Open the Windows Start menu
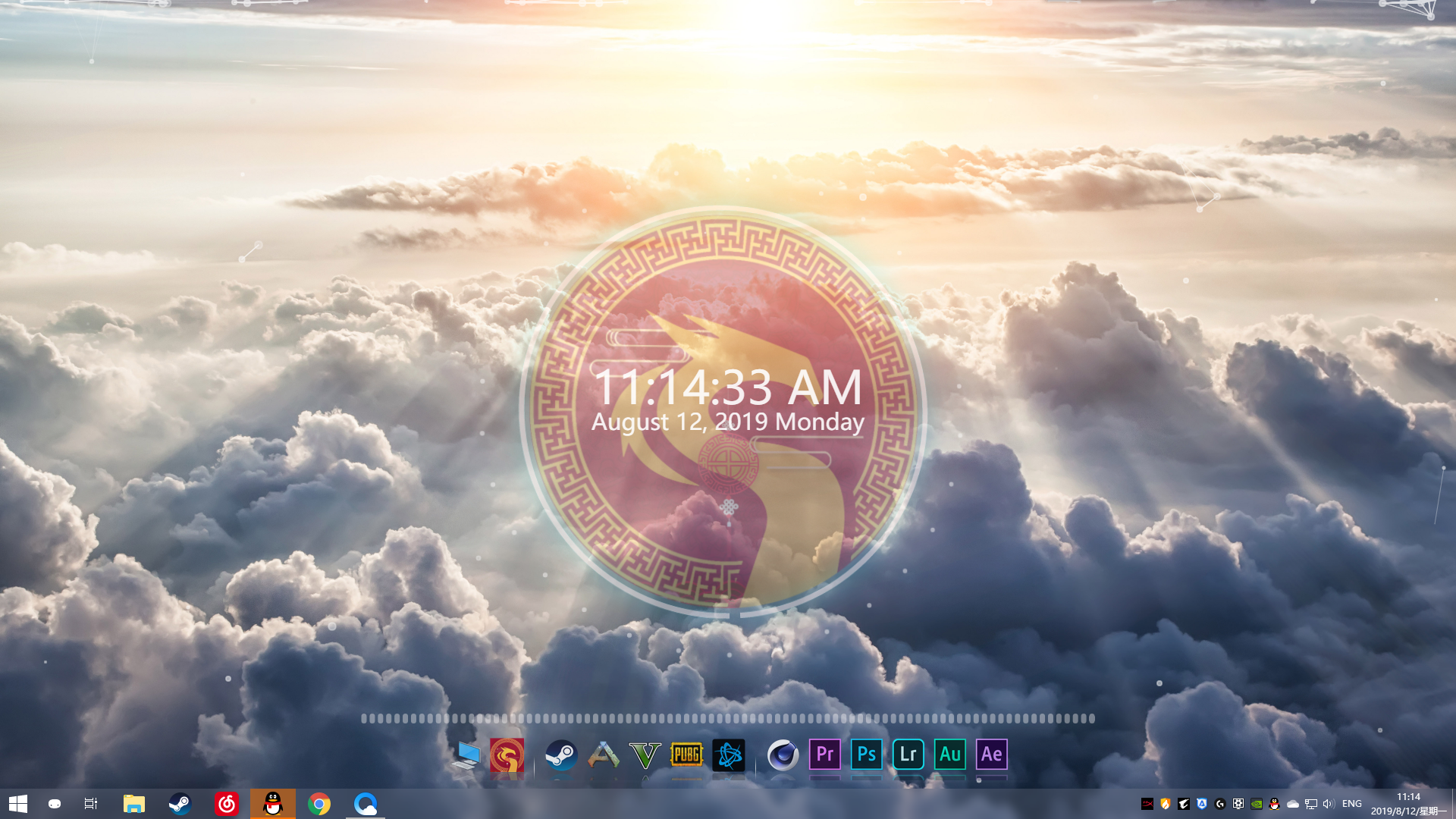 (x=18, y=804)
